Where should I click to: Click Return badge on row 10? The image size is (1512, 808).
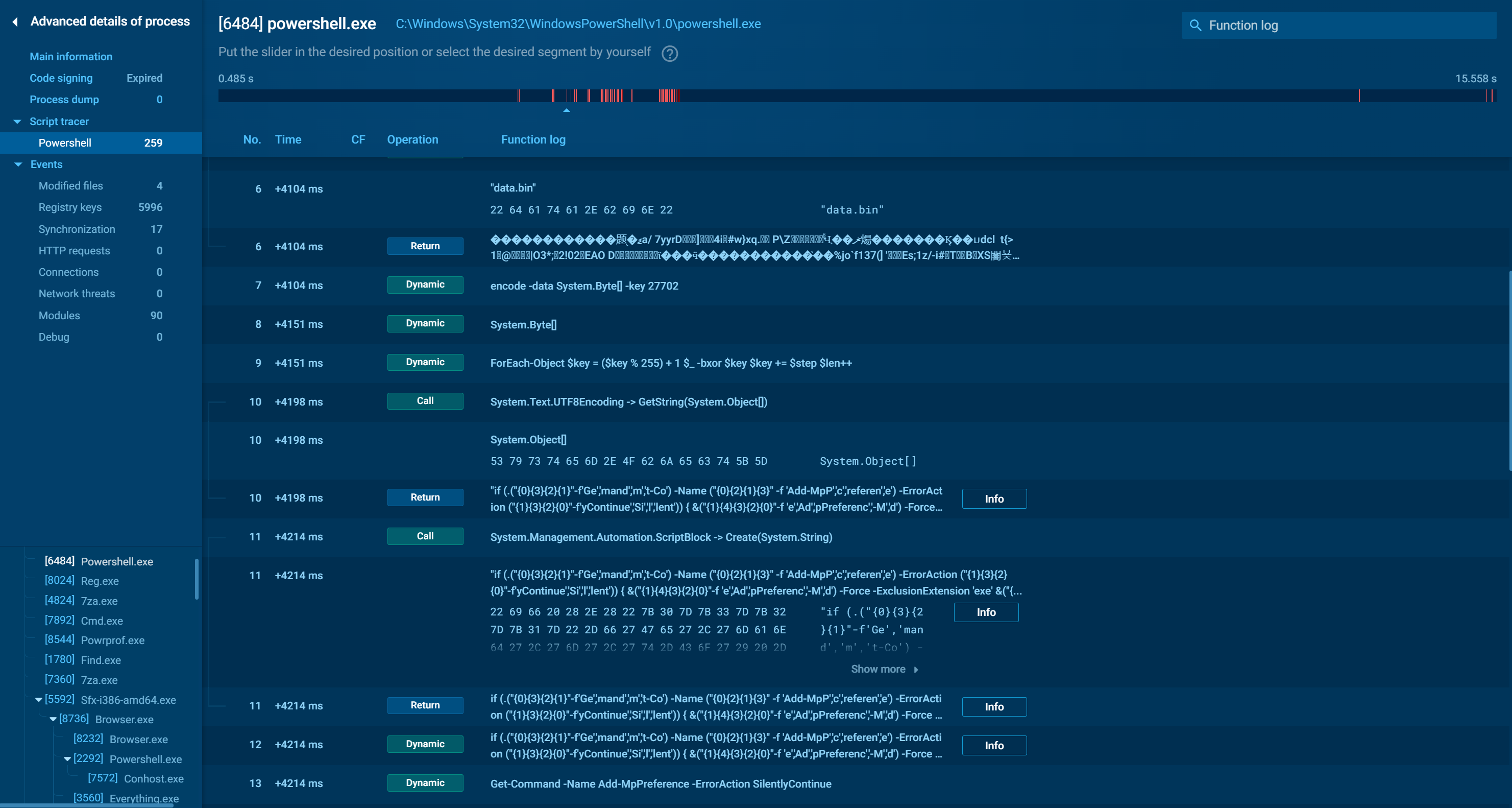(x=425, y=497)
